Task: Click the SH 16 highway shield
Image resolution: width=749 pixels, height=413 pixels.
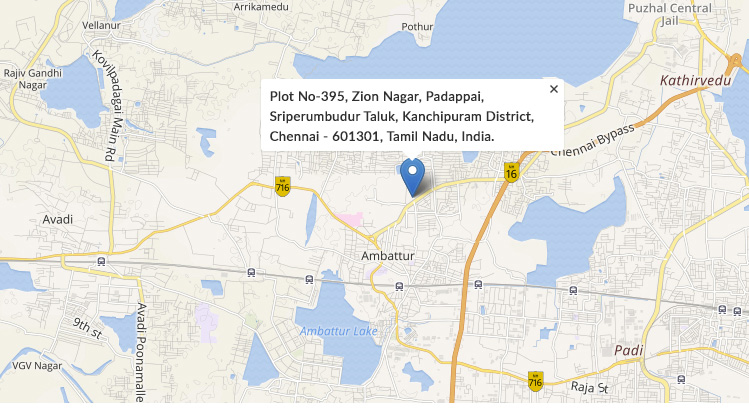Action: tap(511, 172)
